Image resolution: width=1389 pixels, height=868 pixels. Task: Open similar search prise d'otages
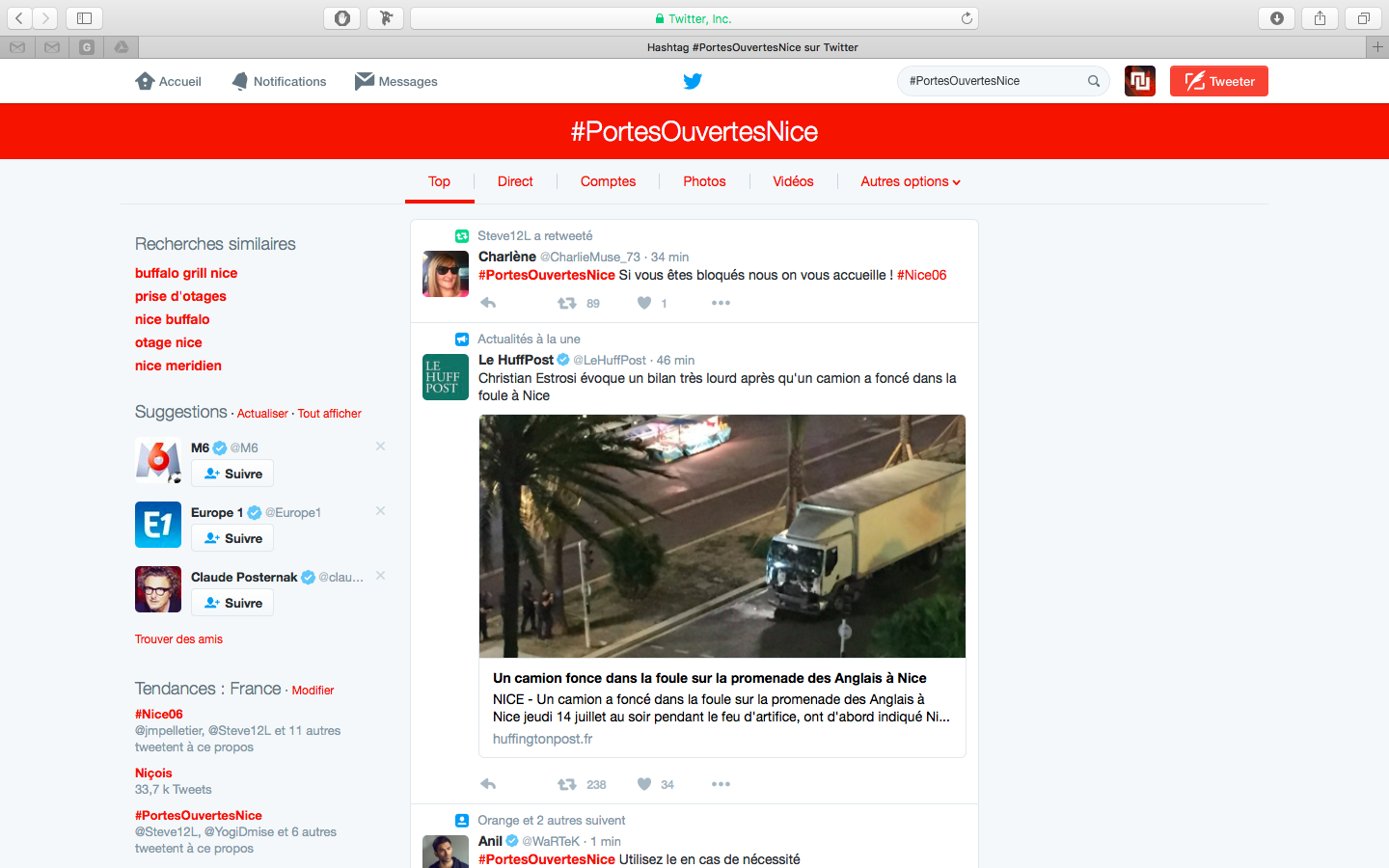pos(180,296)
